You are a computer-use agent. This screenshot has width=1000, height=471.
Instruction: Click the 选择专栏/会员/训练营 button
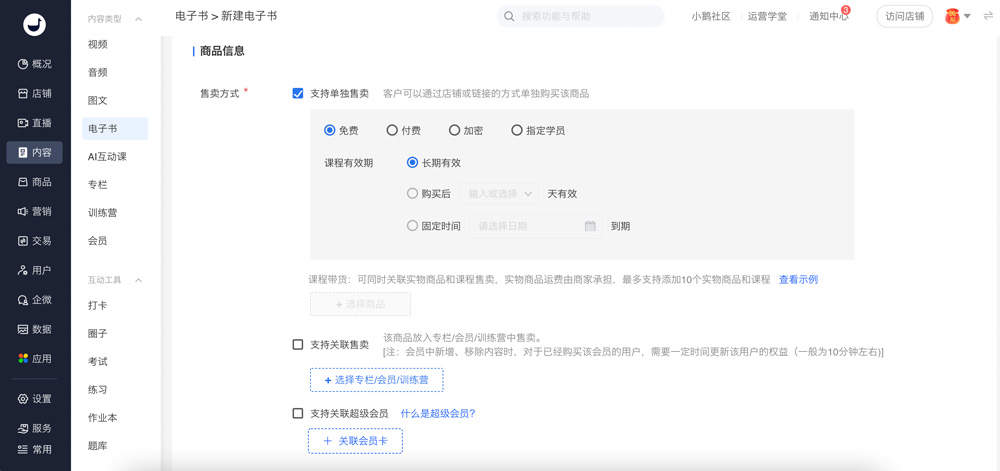tap(376, 380)
